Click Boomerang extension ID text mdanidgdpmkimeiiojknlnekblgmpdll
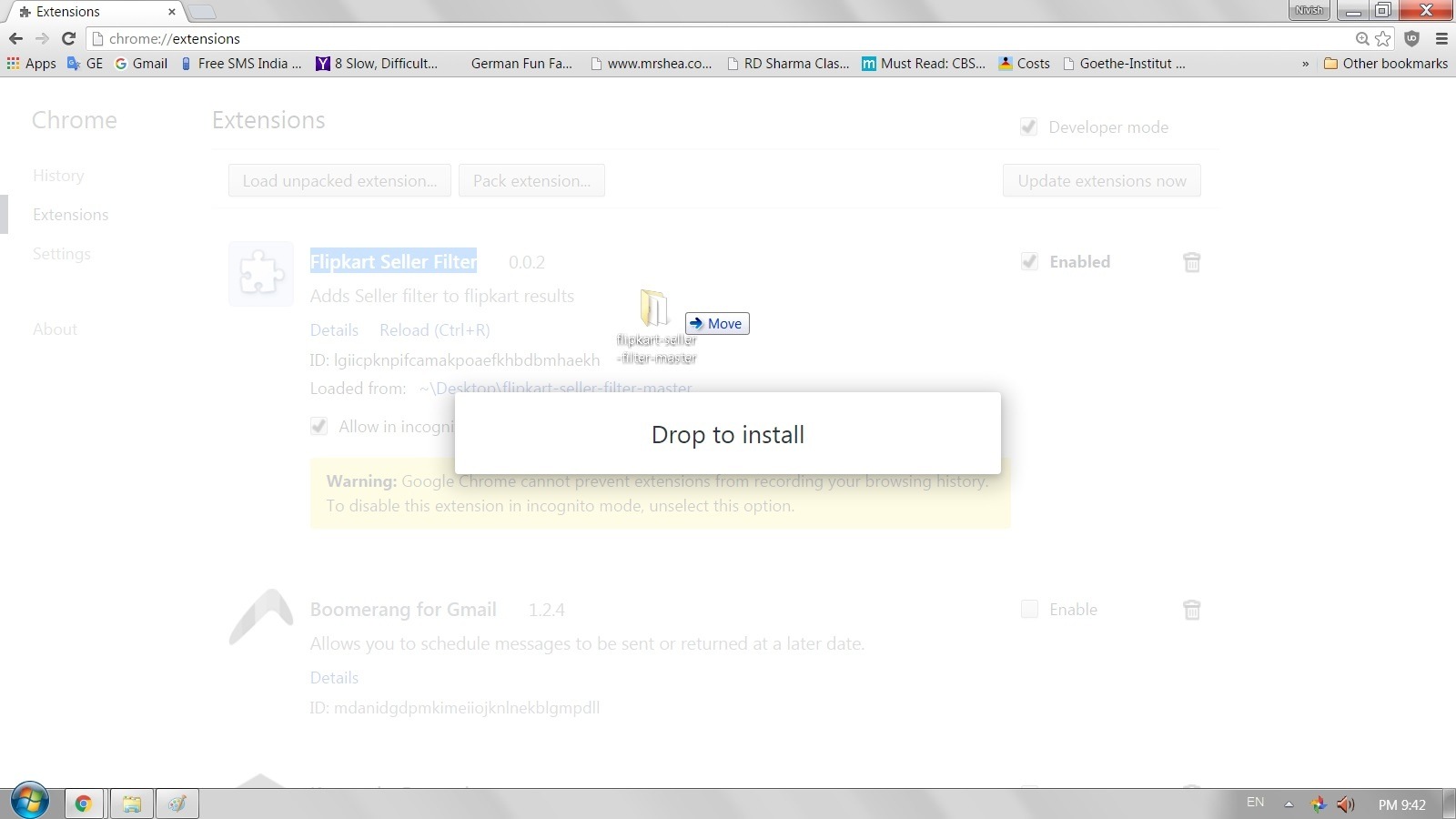The height and width of the screenshot is (819, 1456). click(x=466, y=708)
